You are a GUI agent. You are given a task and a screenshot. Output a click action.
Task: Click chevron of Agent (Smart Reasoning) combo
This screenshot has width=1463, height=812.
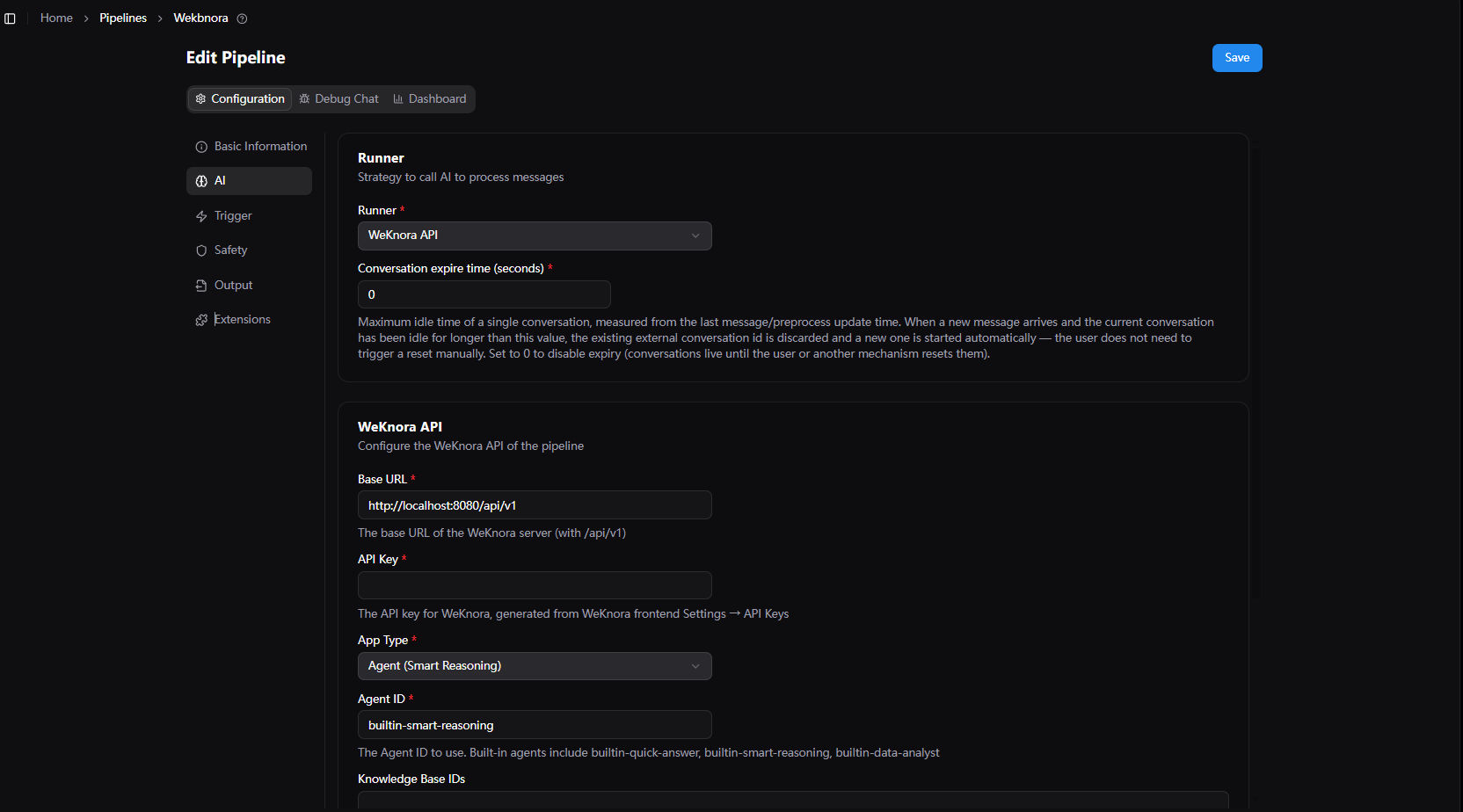pos(695,666)
